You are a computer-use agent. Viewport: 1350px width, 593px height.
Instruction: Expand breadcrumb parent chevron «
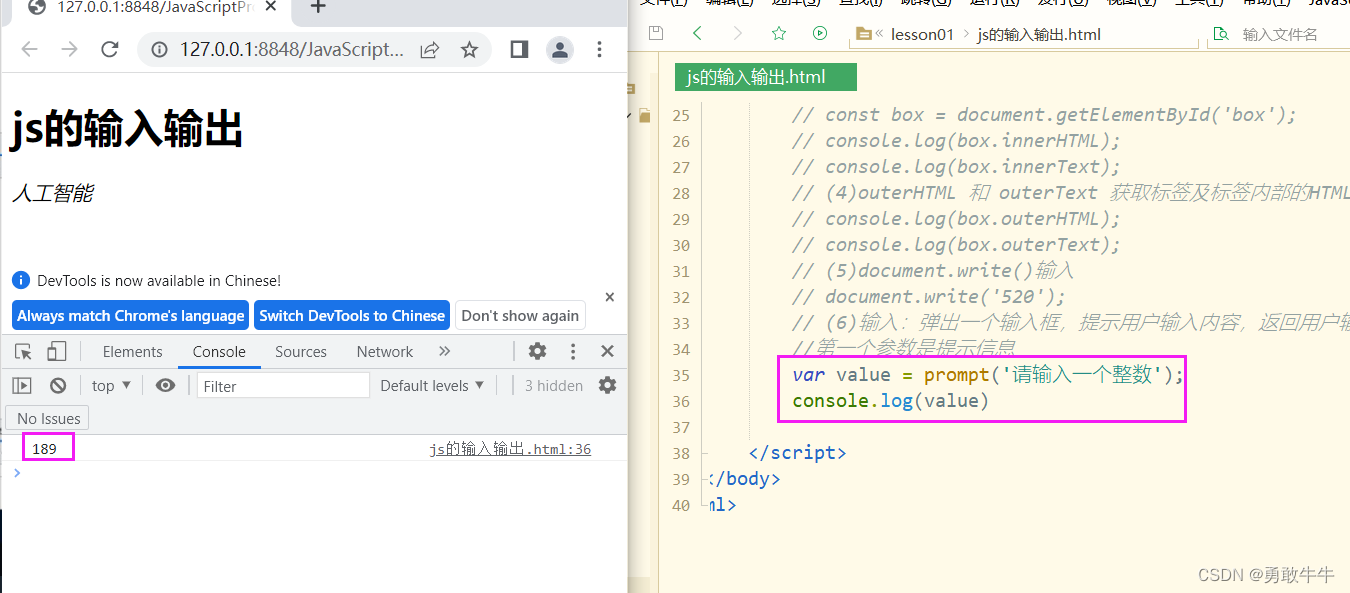pos(878,34)
